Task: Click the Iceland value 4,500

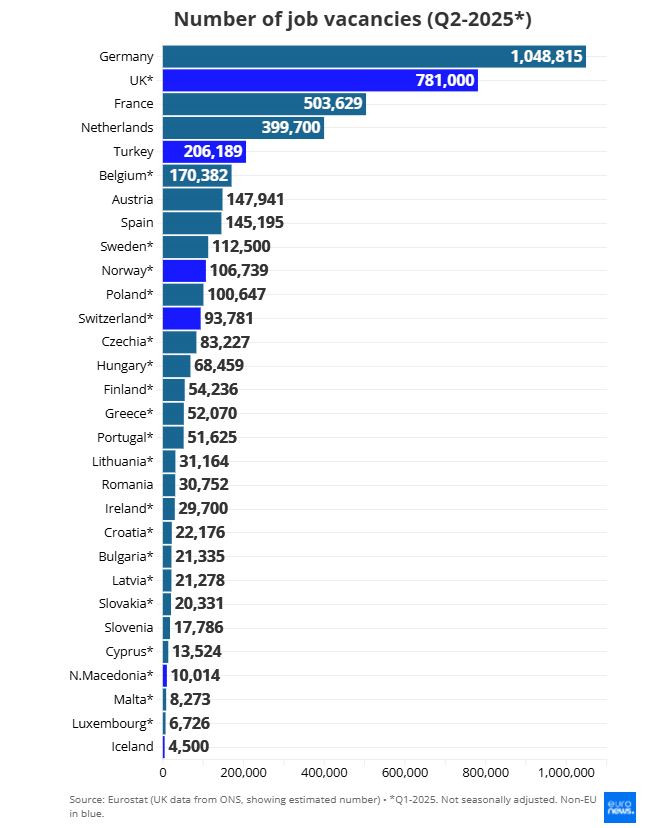Action: (x=188, y=746)
